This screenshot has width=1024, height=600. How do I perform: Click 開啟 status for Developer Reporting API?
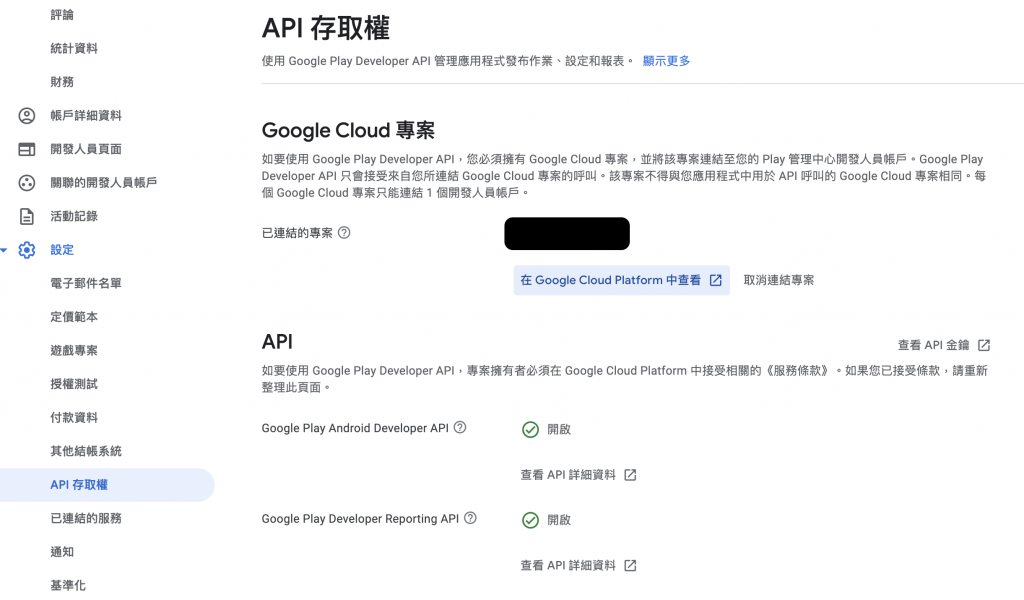tap(559, 520)
